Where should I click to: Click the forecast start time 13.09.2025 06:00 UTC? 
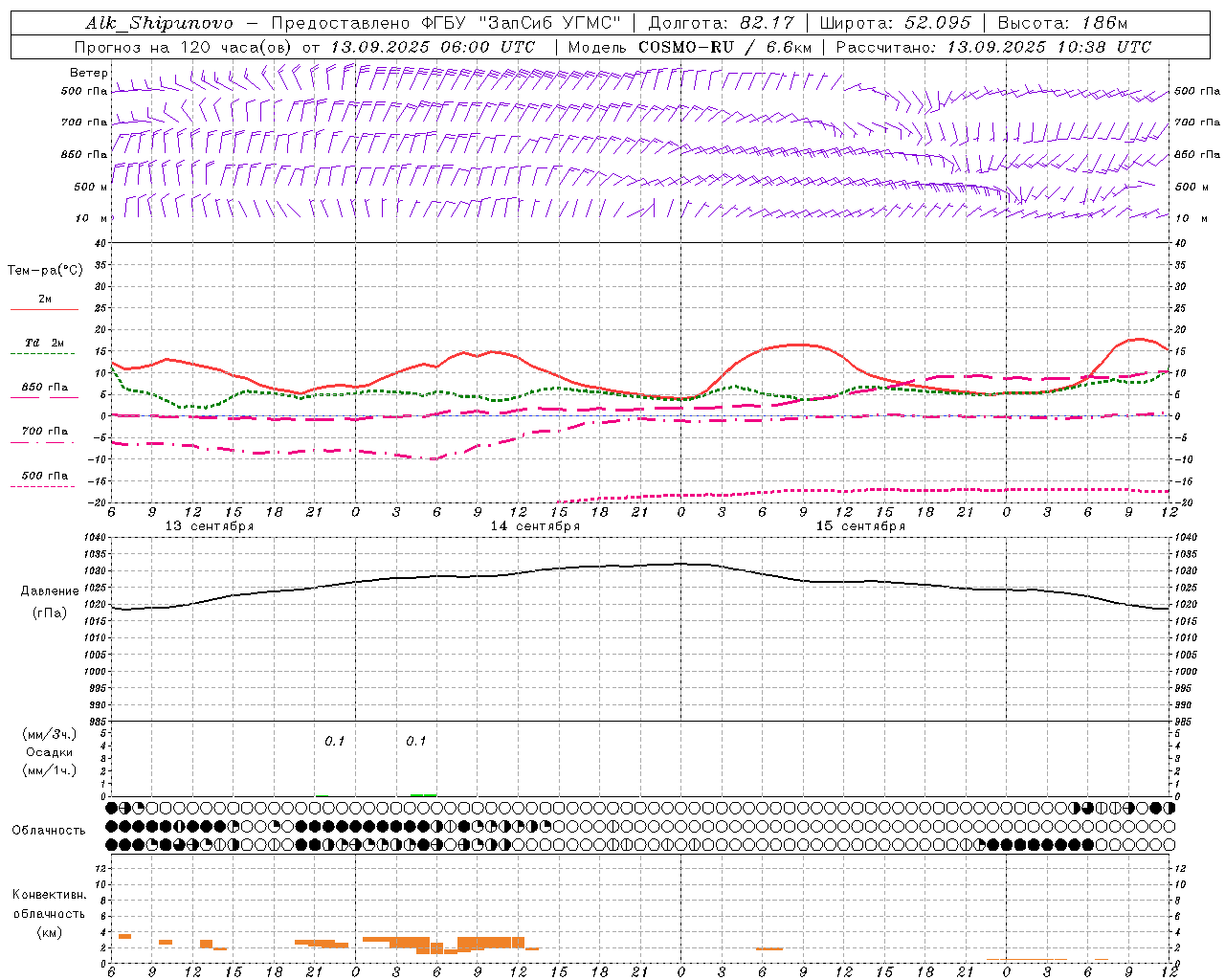tap(433, 47)
